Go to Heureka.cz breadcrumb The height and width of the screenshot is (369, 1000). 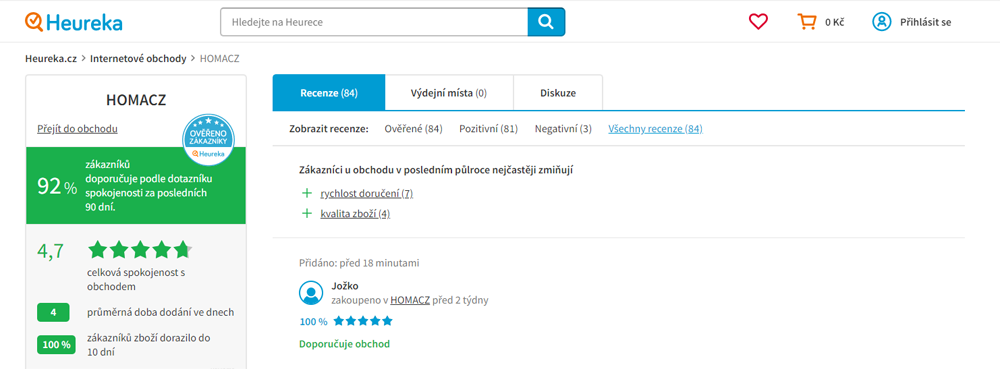(51, 59)
